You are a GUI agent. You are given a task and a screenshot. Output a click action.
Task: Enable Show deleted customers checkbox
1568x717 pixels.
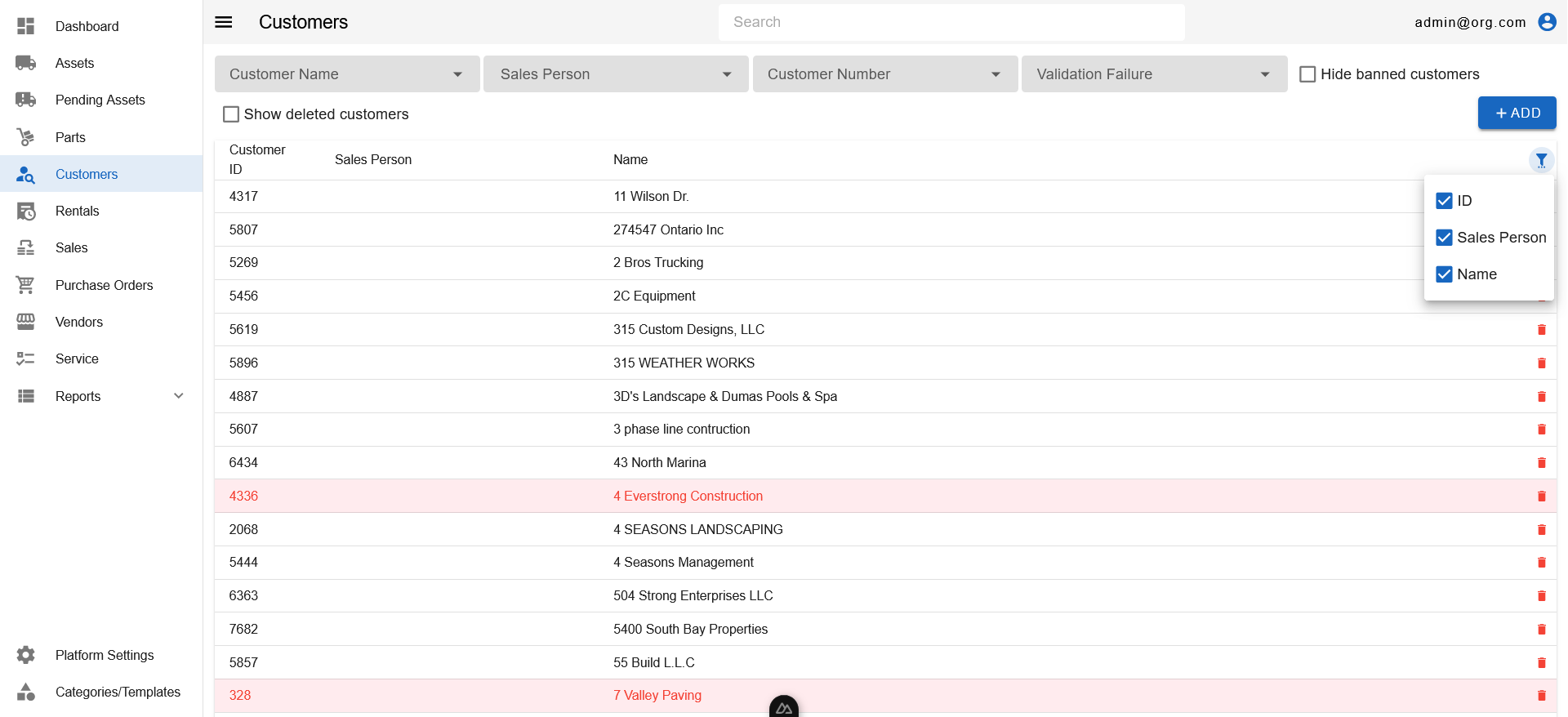pos(231,114)
